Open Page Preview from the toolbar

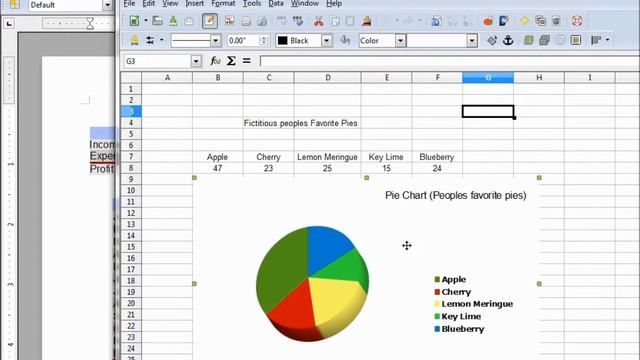262,21
